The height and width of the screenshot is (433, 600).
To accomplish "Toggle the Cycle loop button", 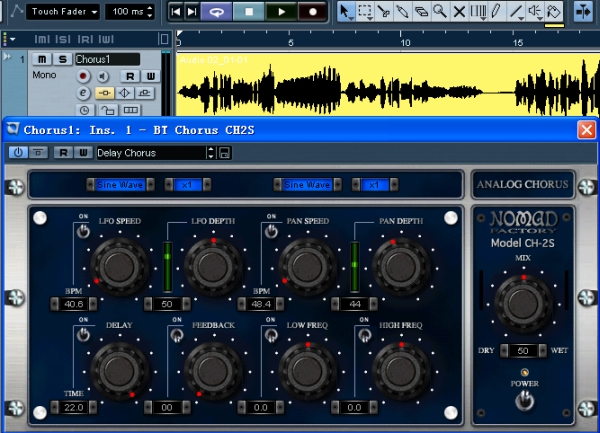I will pyautogui.click(x=216, y=12).
